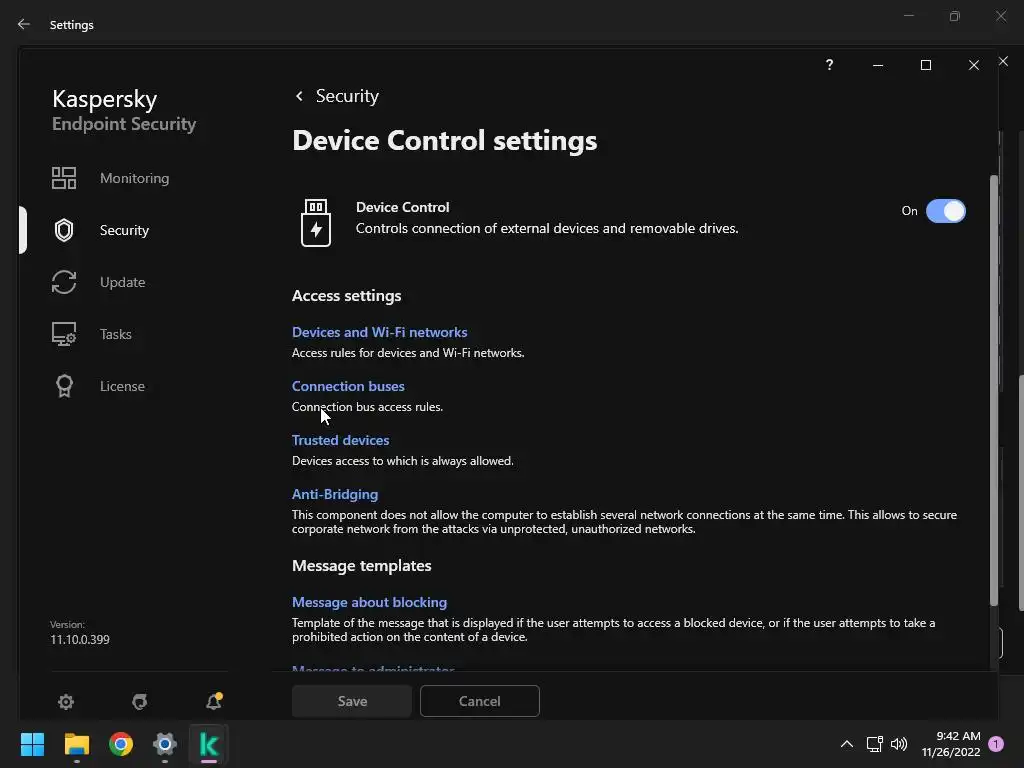
Task: Open Trusted devices link
Action: 340,440
